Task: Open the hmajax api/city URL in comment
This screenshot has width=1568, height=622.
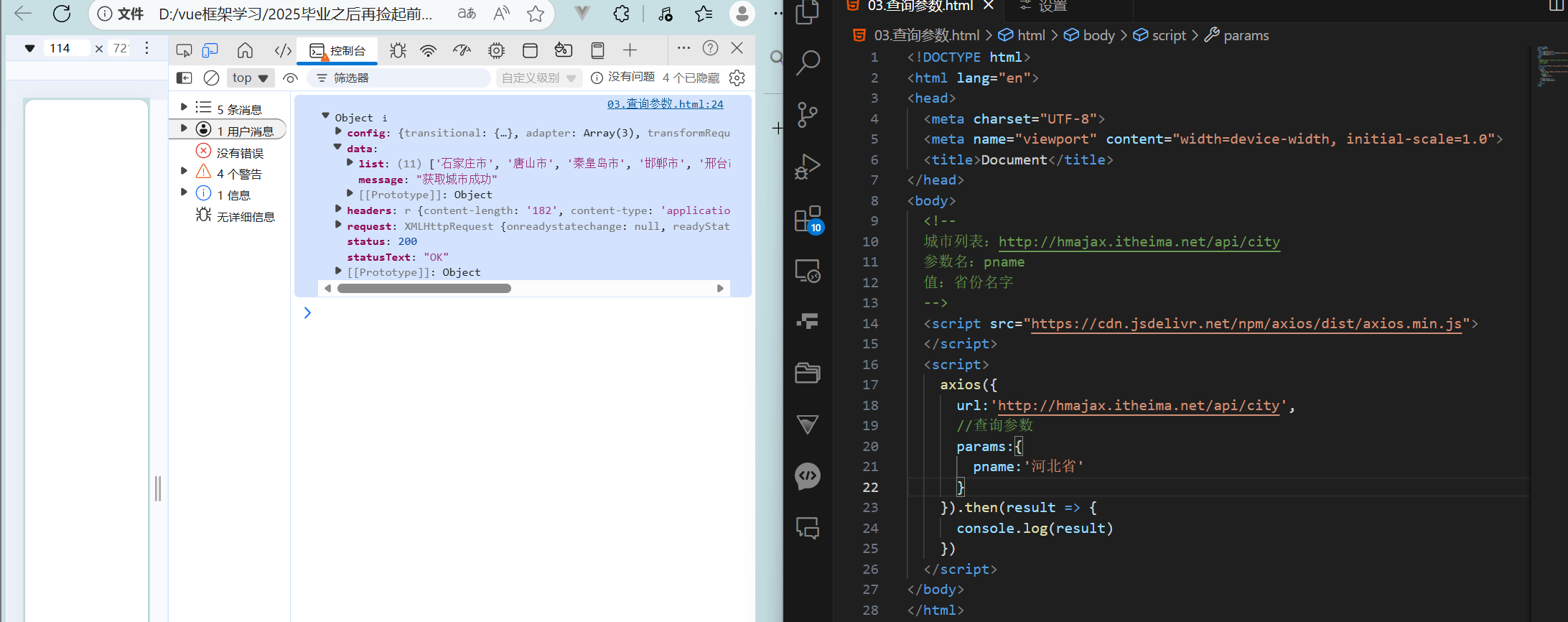Action: 1139,242
